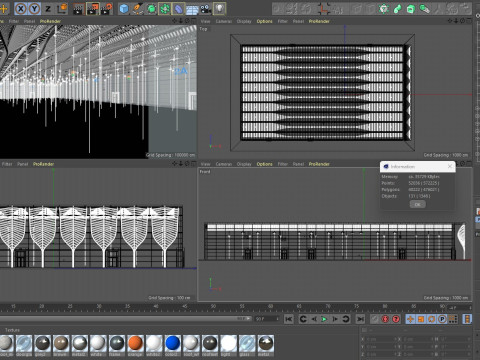
Task: Open timeline layout film strip icon
Action: click(467, 319)
